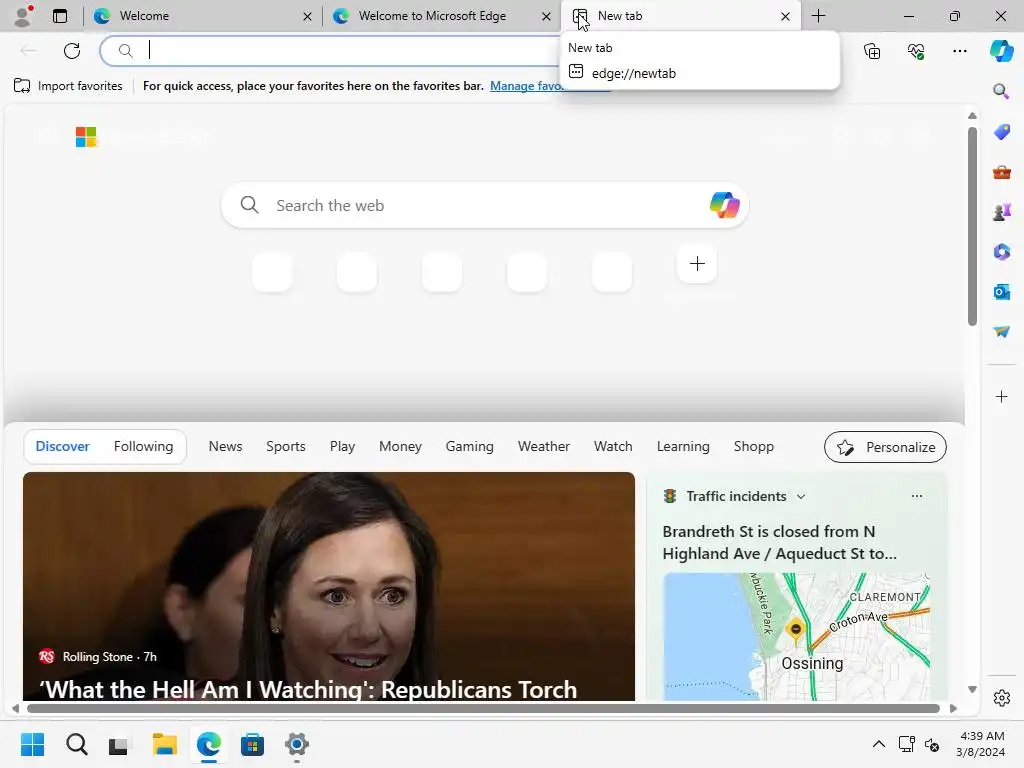Viewport: 1024px width, 768px height.
Task: Open the sidebar Microsoft 365 icon
Action: pos(1001,251)
